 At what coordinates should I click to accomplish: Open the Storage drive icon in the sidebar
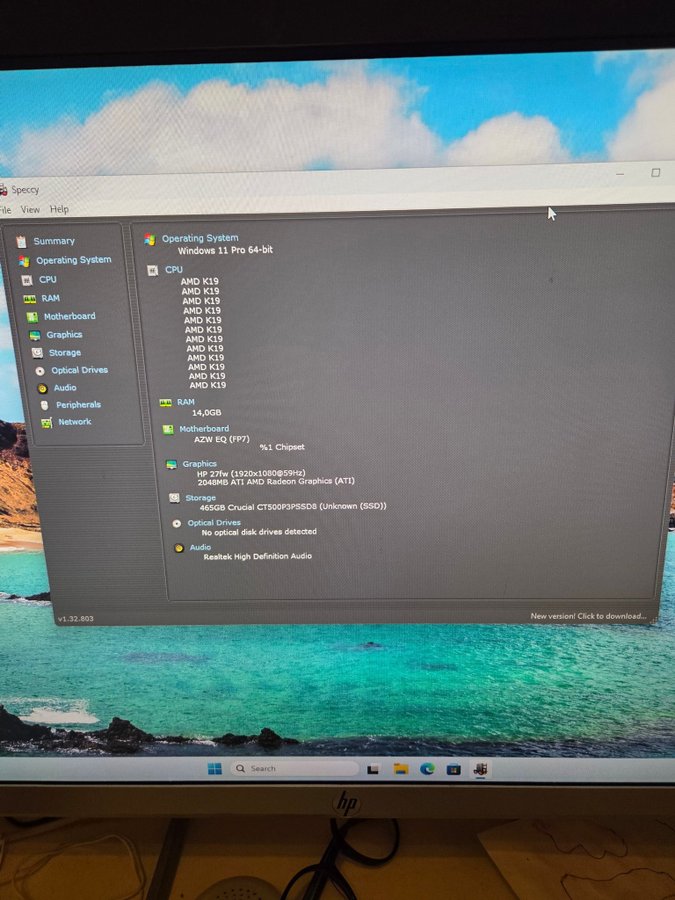coord(37,353)
